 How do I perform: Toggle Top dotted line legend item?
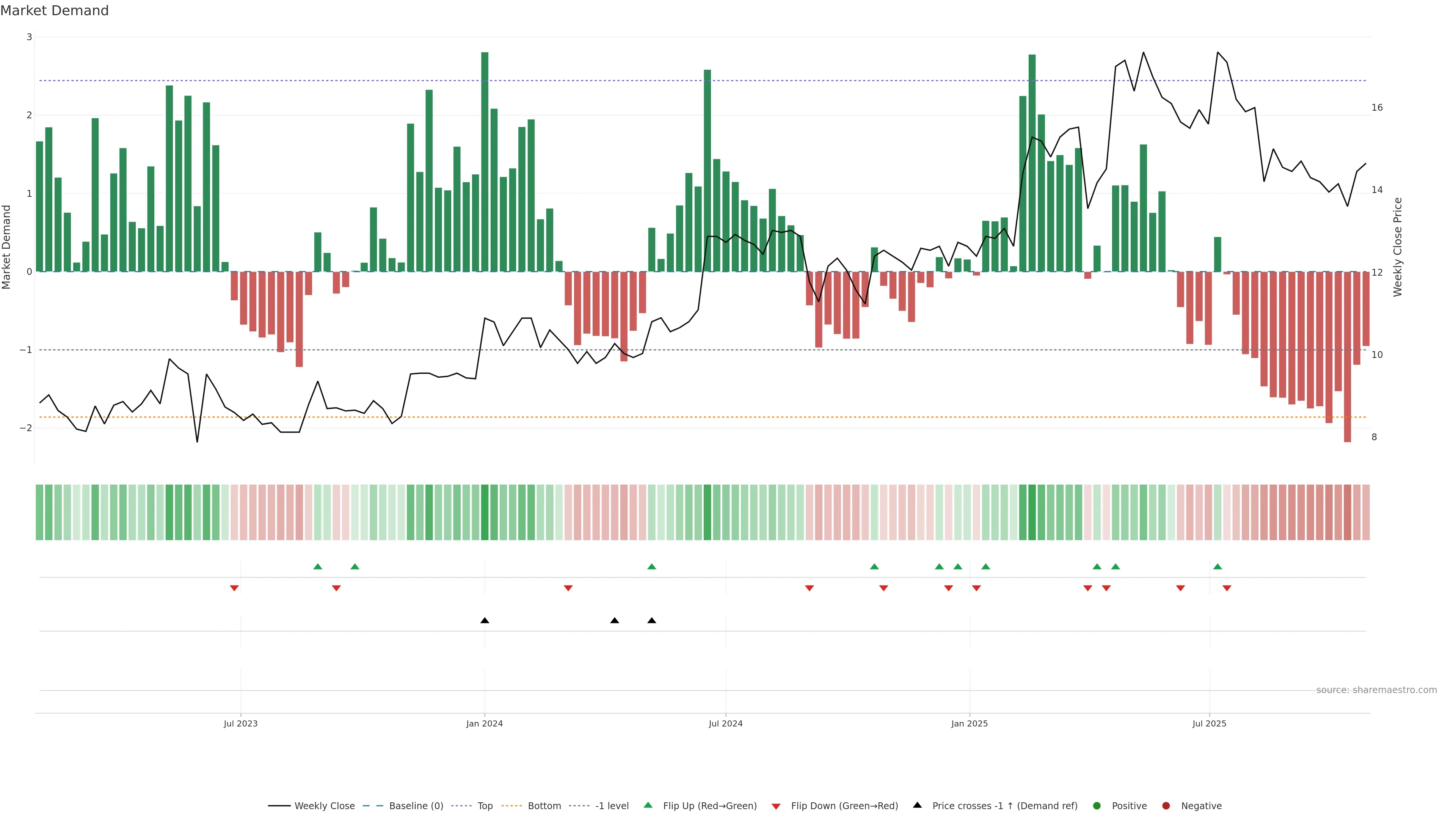[485, 806]
